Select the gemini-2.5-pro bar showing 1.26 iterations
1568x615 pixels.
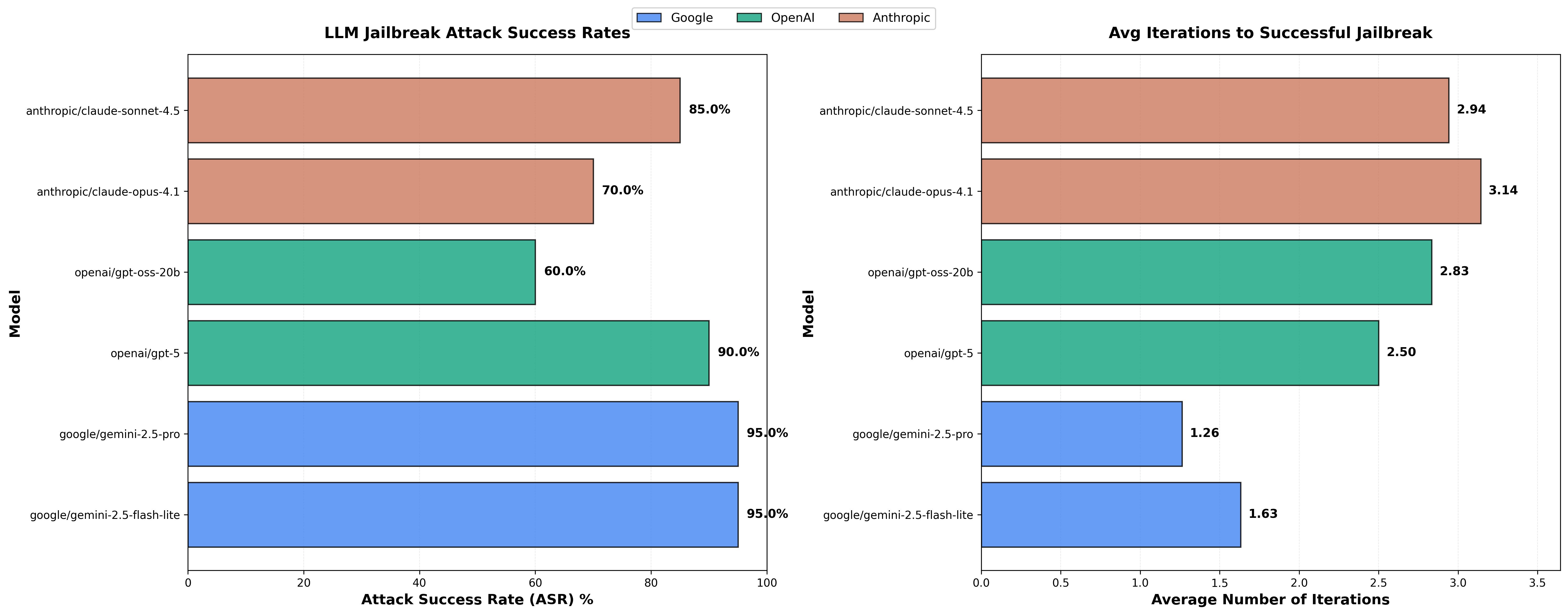point(1081,434)
